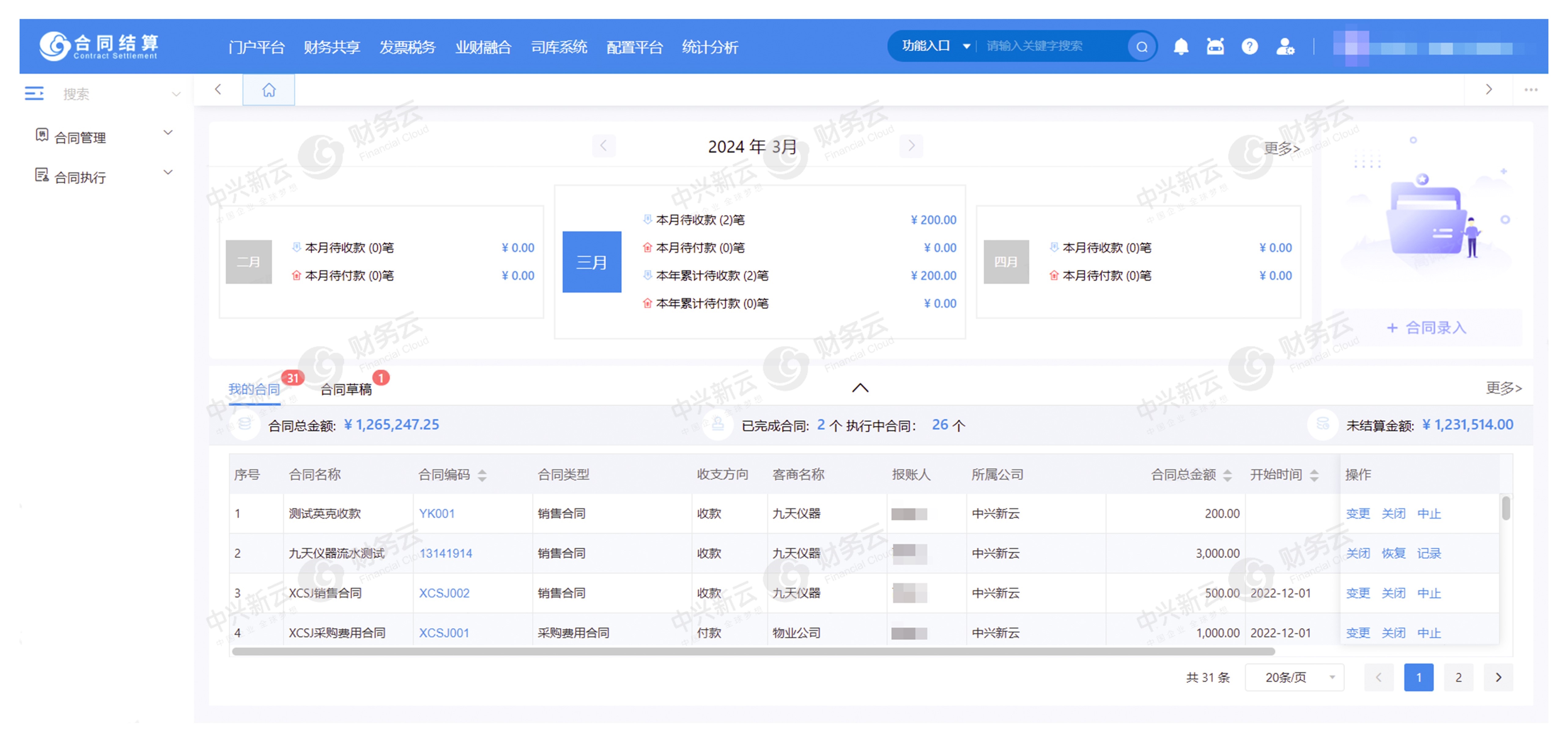This screenshot has height=742, width=1568.
Task: Toggle the sidebar collapse menu icon
Action: tap(34, 94)
